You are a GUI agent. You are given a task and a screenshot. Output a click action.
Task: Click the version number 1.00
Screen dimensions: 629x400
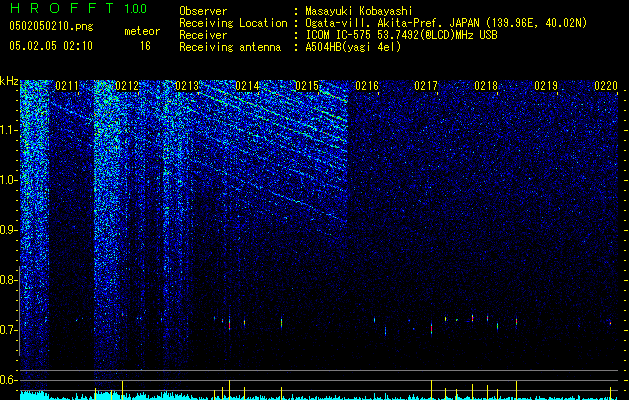[136, 9]
